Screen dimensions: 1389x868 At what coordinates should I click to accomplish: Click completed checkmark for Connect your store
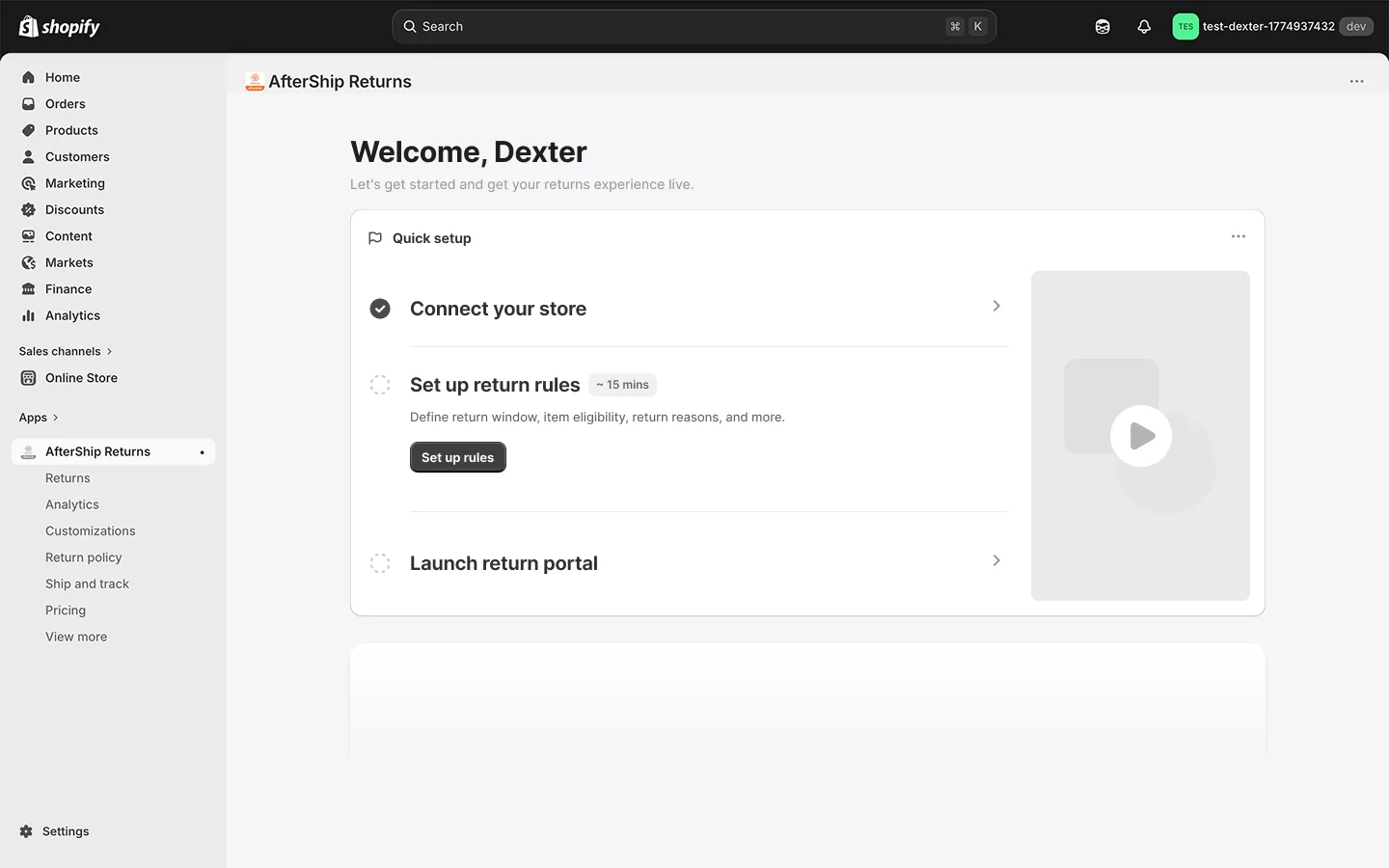380,309
